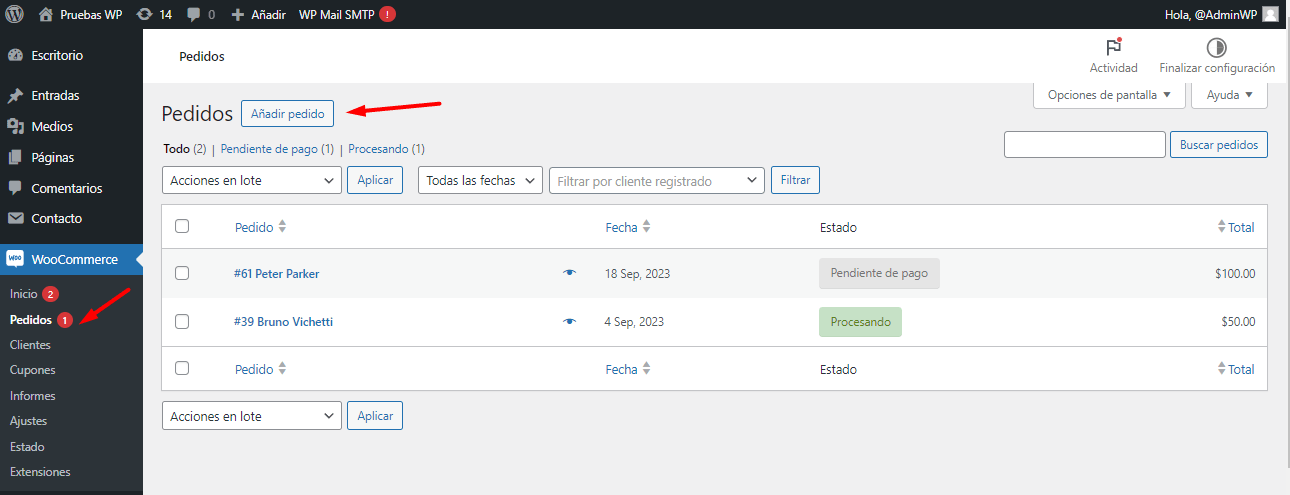The height and width of the screenshot is (495, 1290).
Task: Check the box for order #61 Peter Parker
Action: (x=182, y=273)
